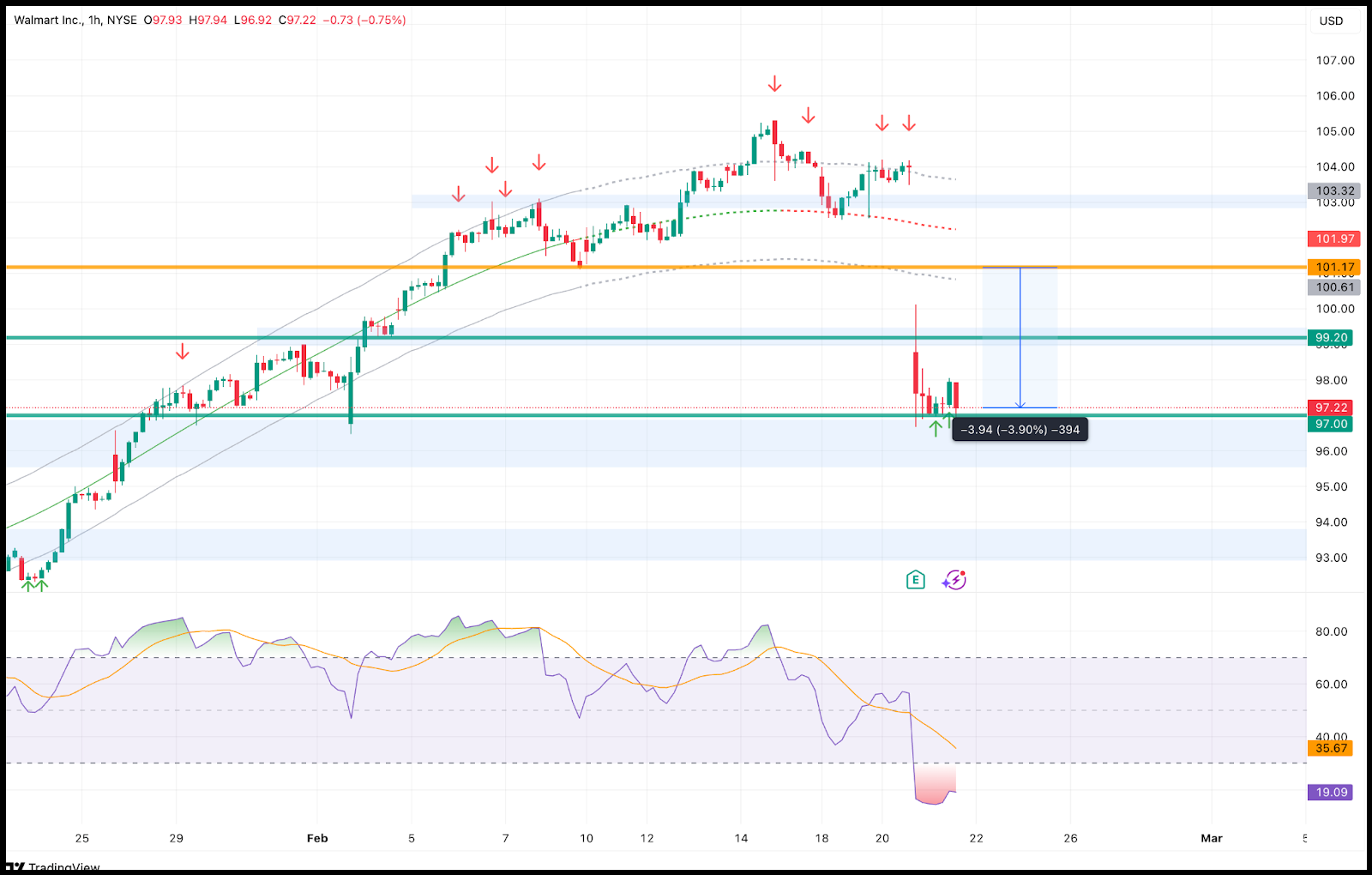Open the USD currency selector
Viewport: 1372px width, 875px height.
[1331, 21]
